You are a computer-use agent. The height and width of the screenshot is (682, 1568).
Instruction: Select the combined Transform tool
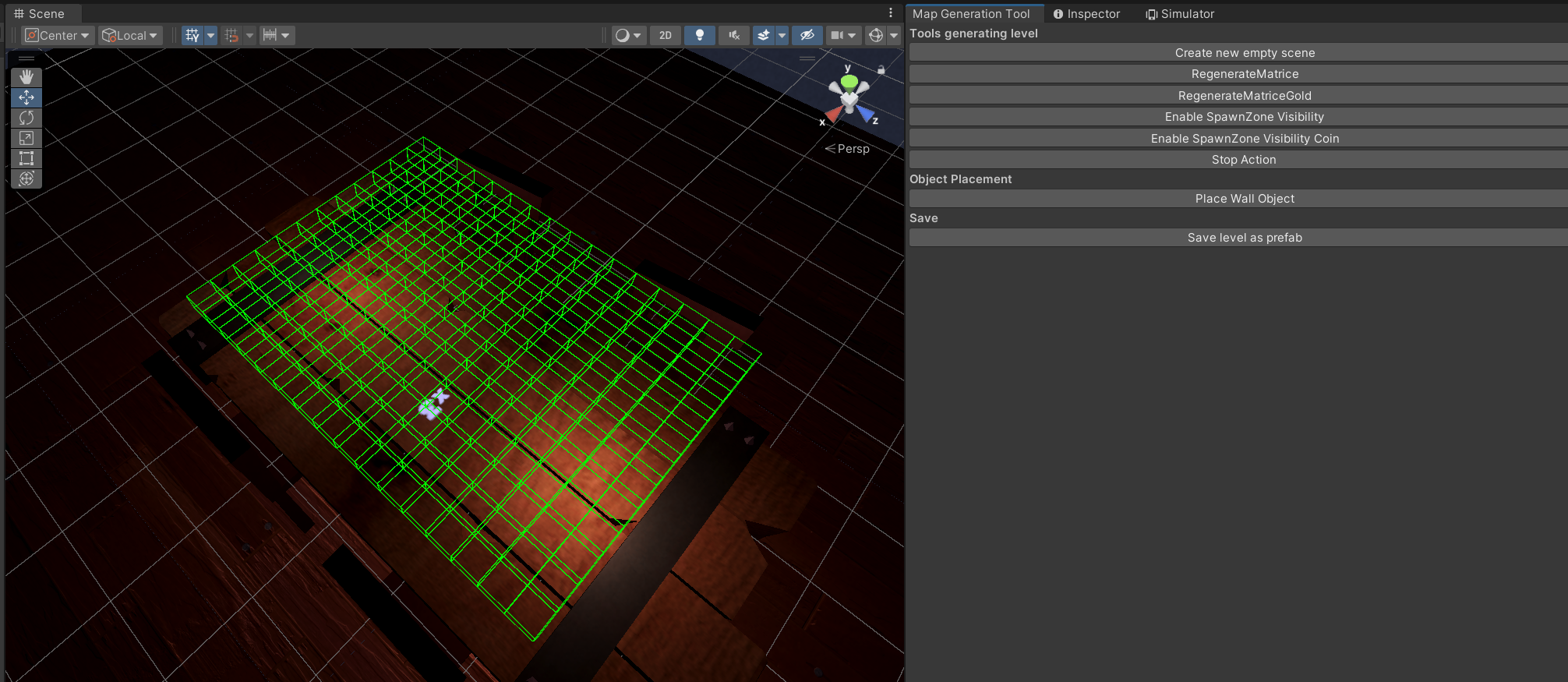click(26, 178)
